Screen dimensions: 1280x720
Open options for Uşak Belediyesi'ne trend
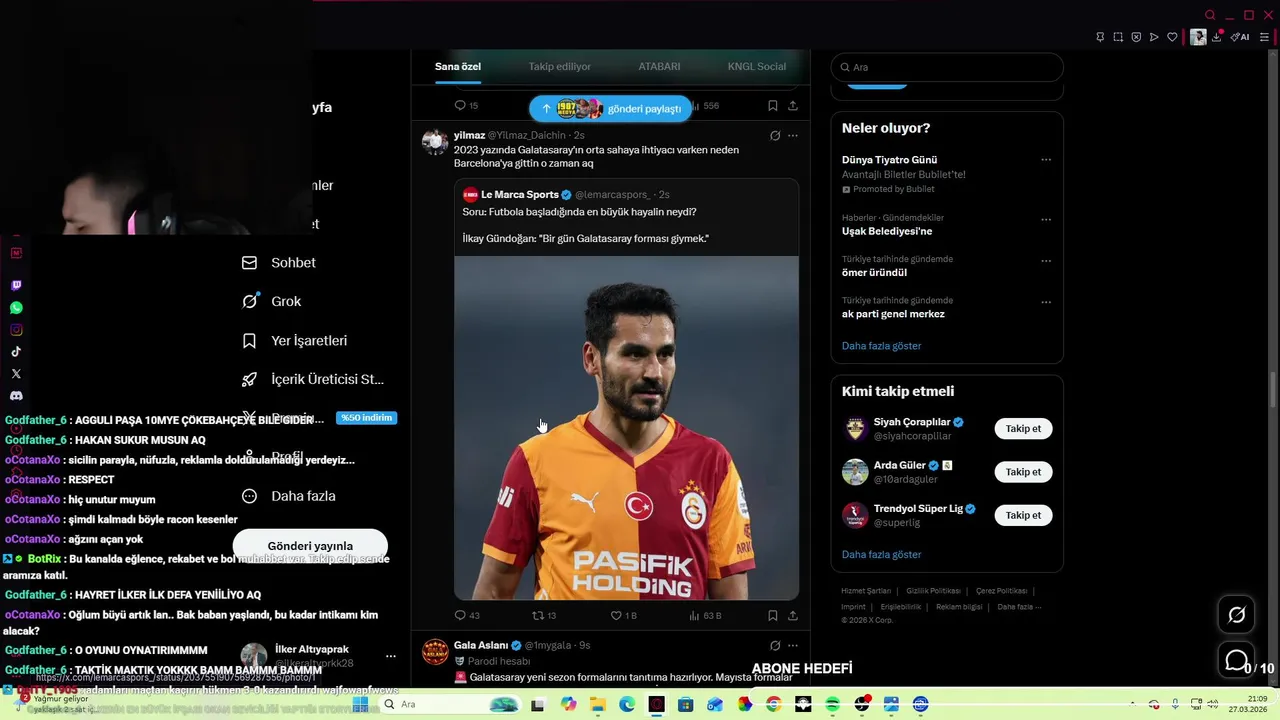1046,219
